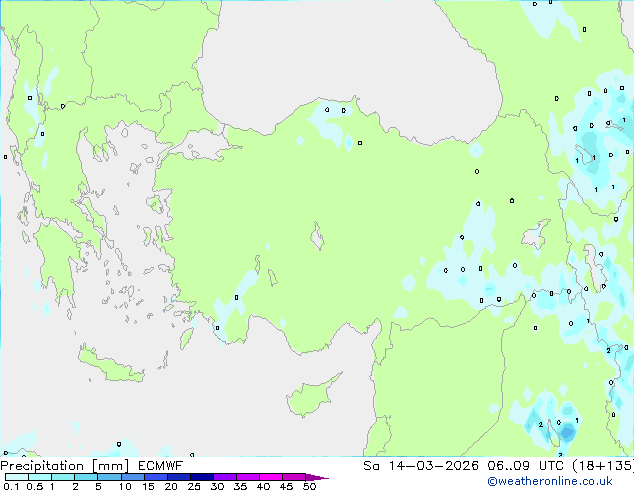Screen dimensions: 634x490
Task: Click the '15' legend scale value
Action: [148, 486]
